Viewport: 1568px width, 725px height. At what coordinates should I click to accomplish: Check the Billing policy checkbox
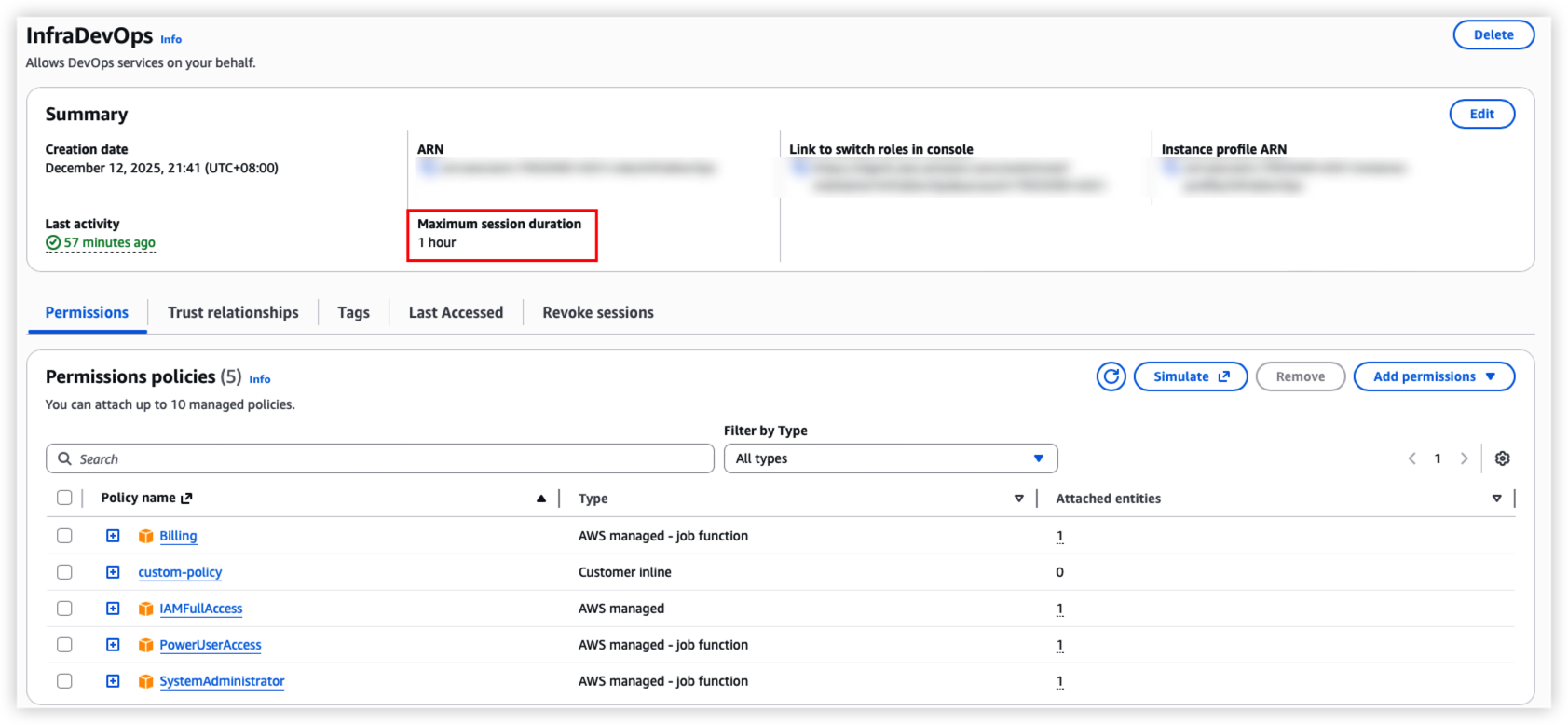point(64,536)
